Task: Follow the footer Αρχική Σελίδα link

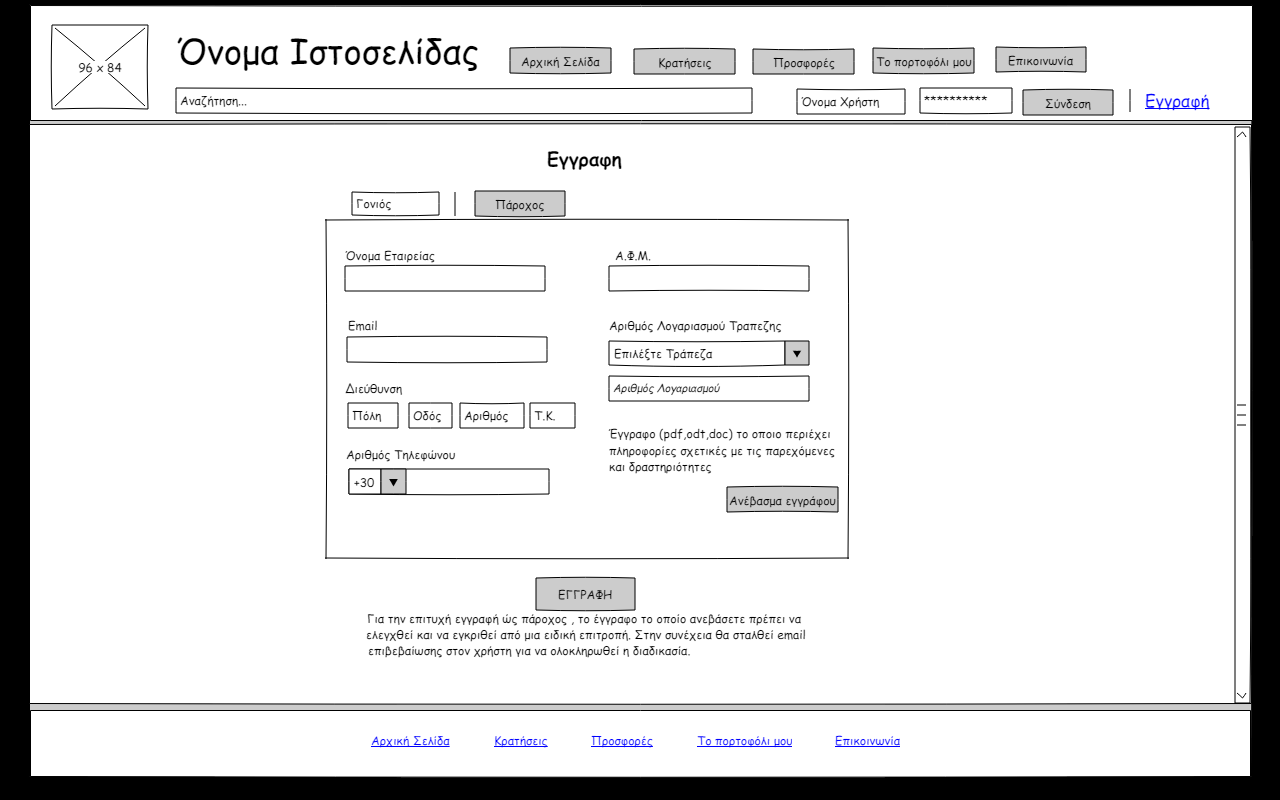Action: (x=411, y=741)
